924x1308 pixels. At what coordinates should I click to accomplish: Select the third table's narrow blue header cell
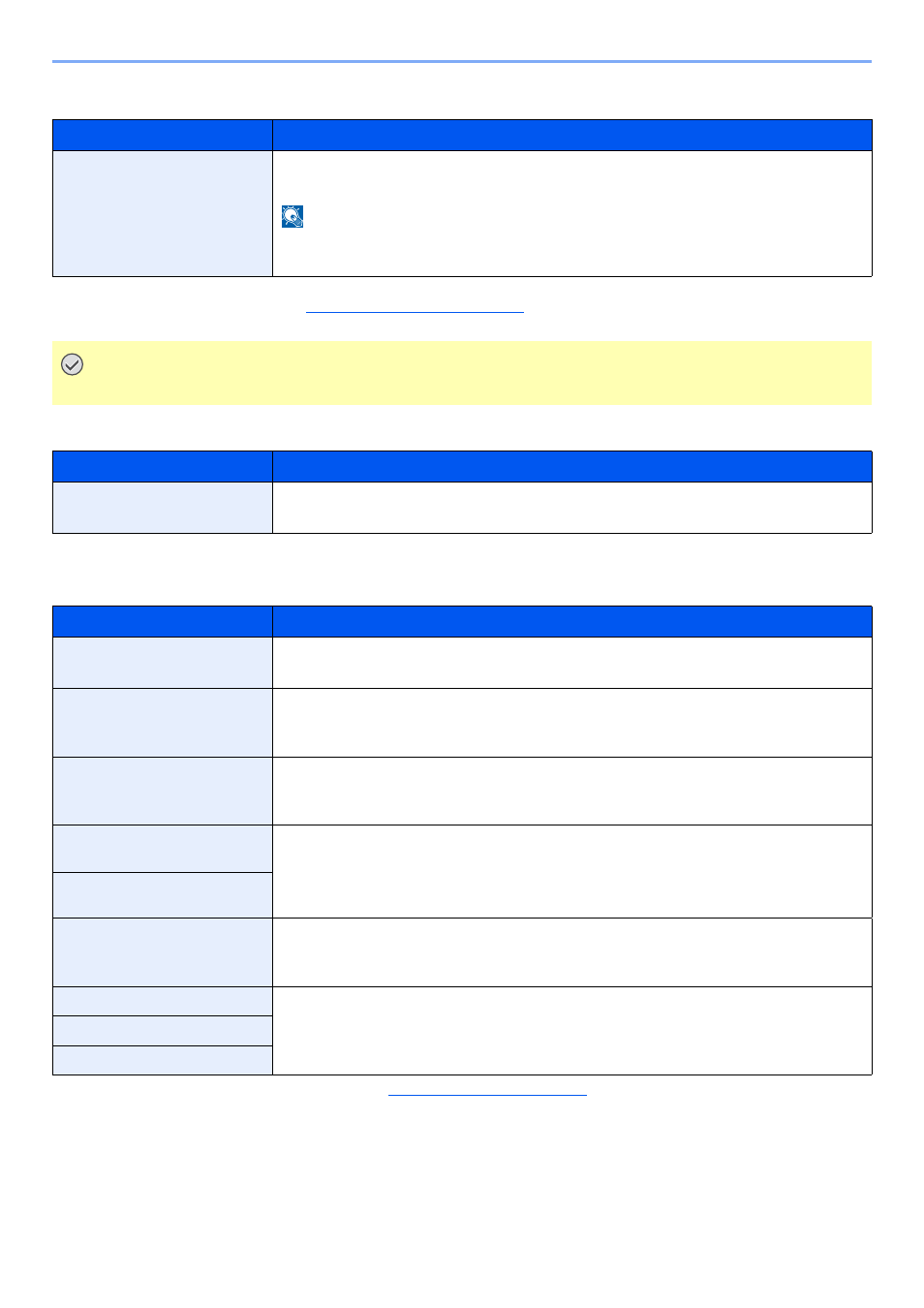click(163, 622)
